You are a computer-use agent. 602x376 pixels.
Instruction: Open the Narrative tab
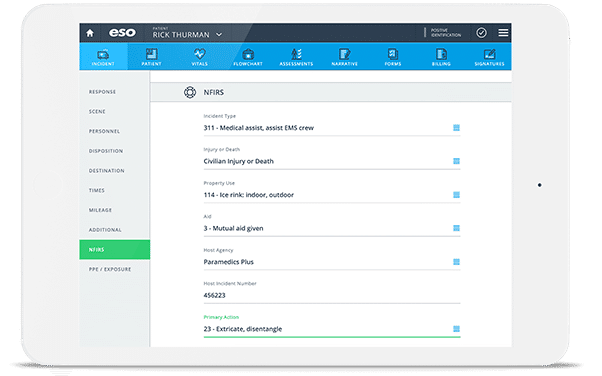click(x=345, y=56)
